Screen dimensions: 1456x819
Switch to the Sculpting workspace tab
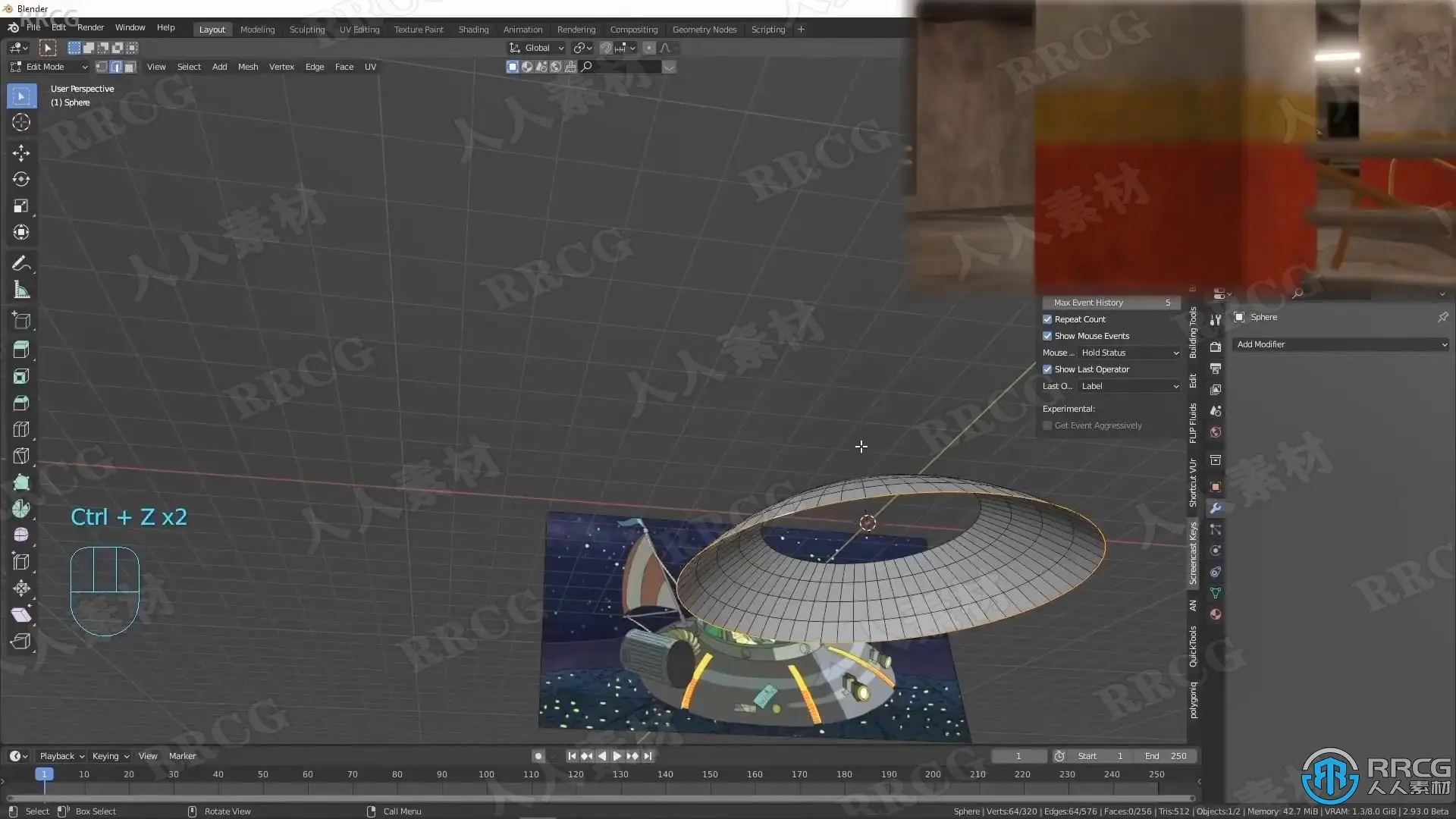pyautogui.click(x=306, y=30)
